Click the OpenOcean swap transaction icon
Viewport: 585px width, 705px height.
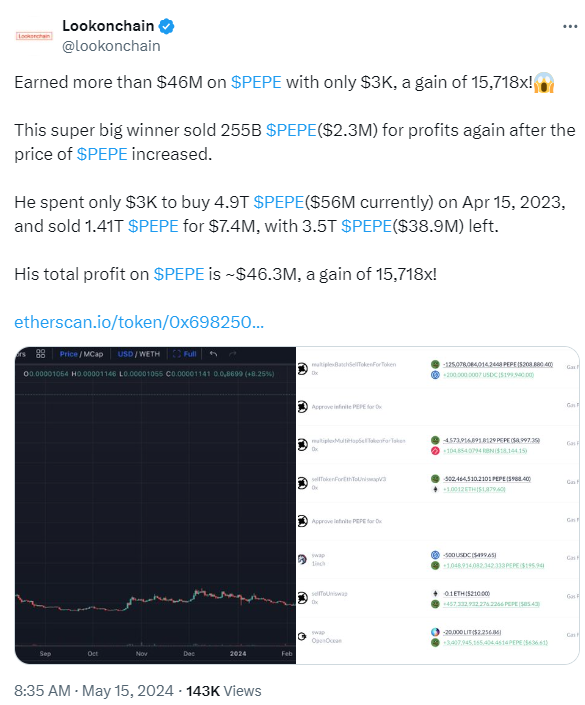(x=302, y=636)
